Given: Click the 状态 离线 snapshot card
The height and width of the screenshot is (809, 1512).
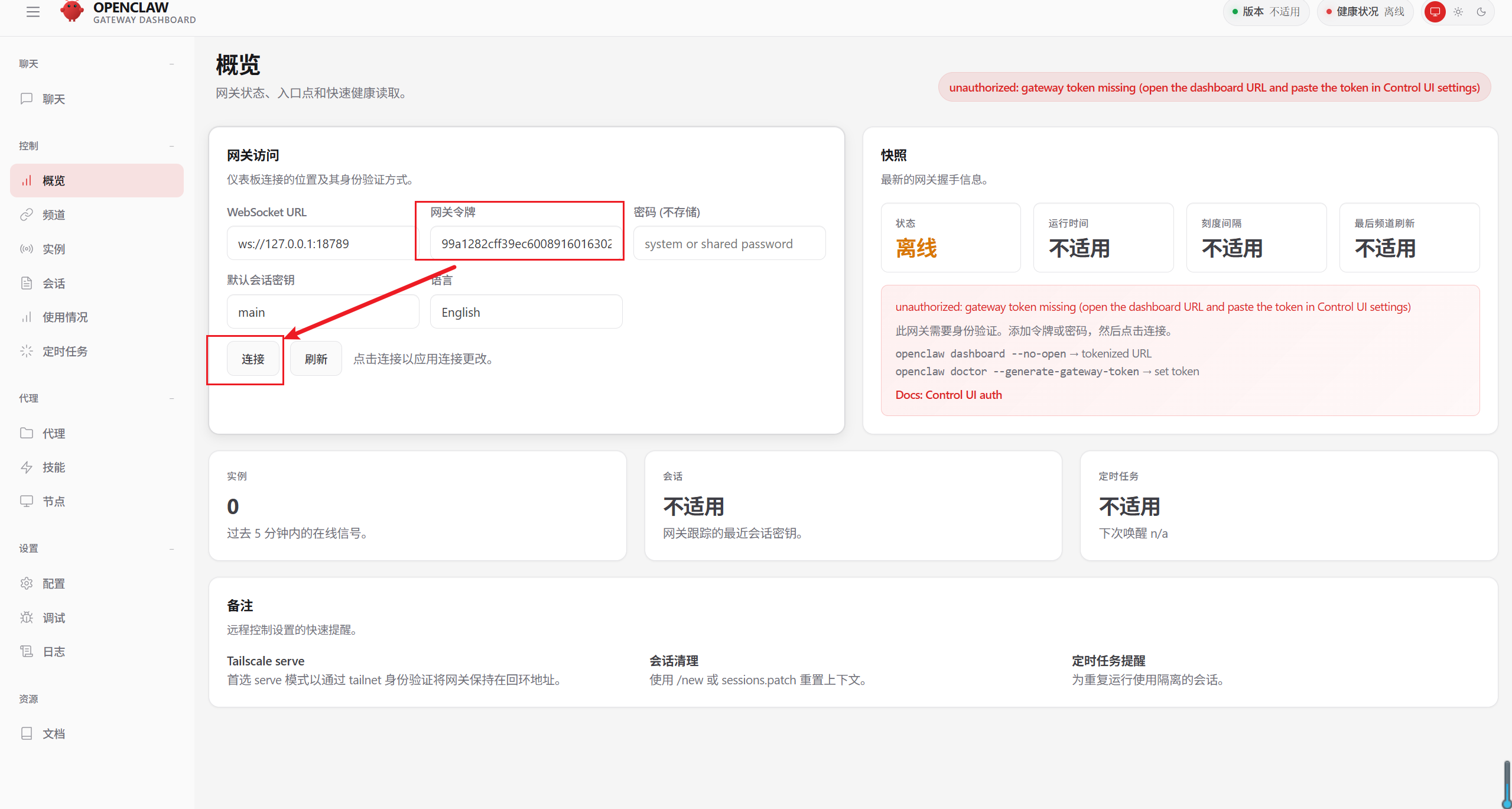Looking at the screenshot, I should pos(951,238).
